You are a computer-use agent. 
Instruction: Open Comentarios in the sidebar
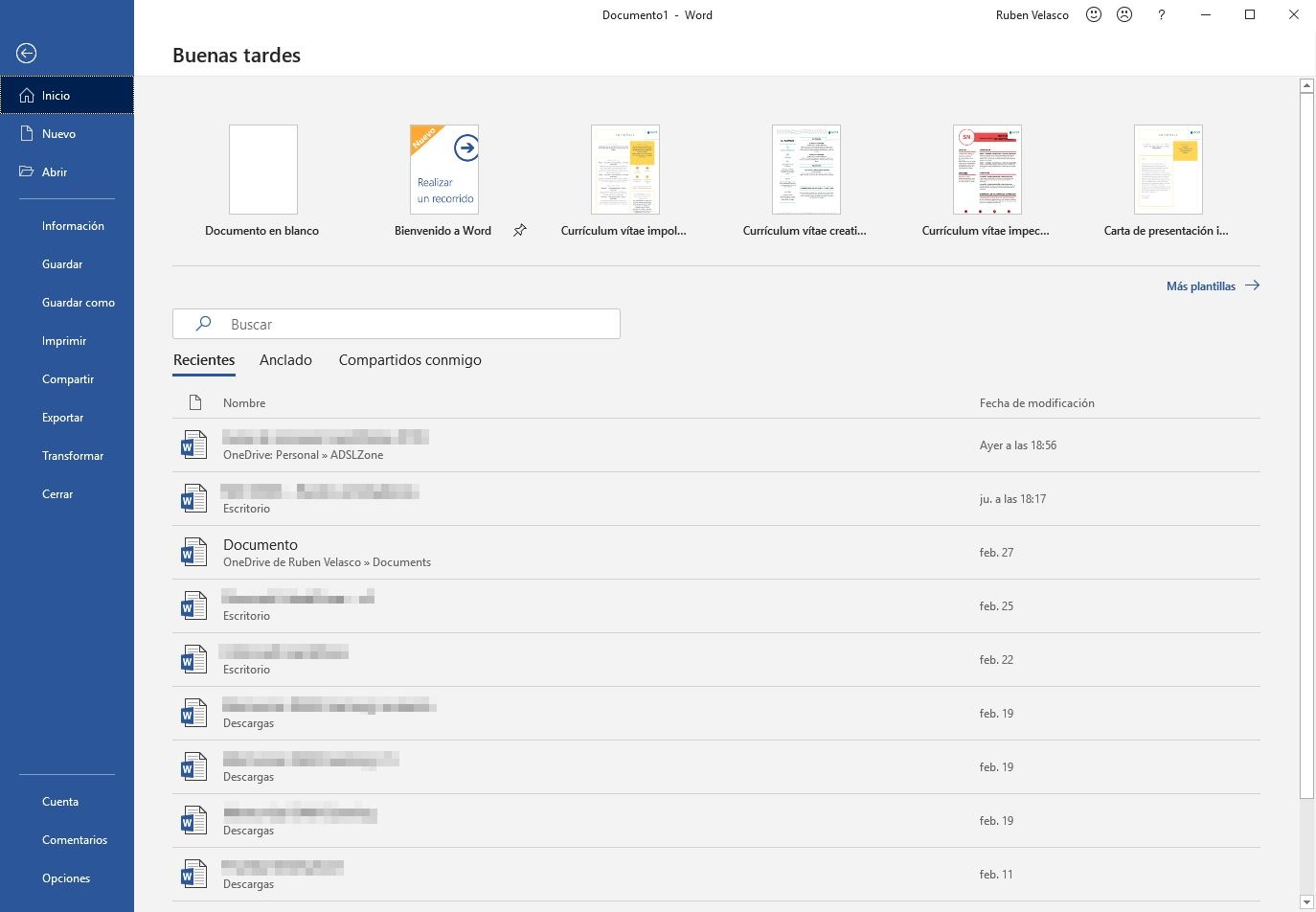pos(75,840)
